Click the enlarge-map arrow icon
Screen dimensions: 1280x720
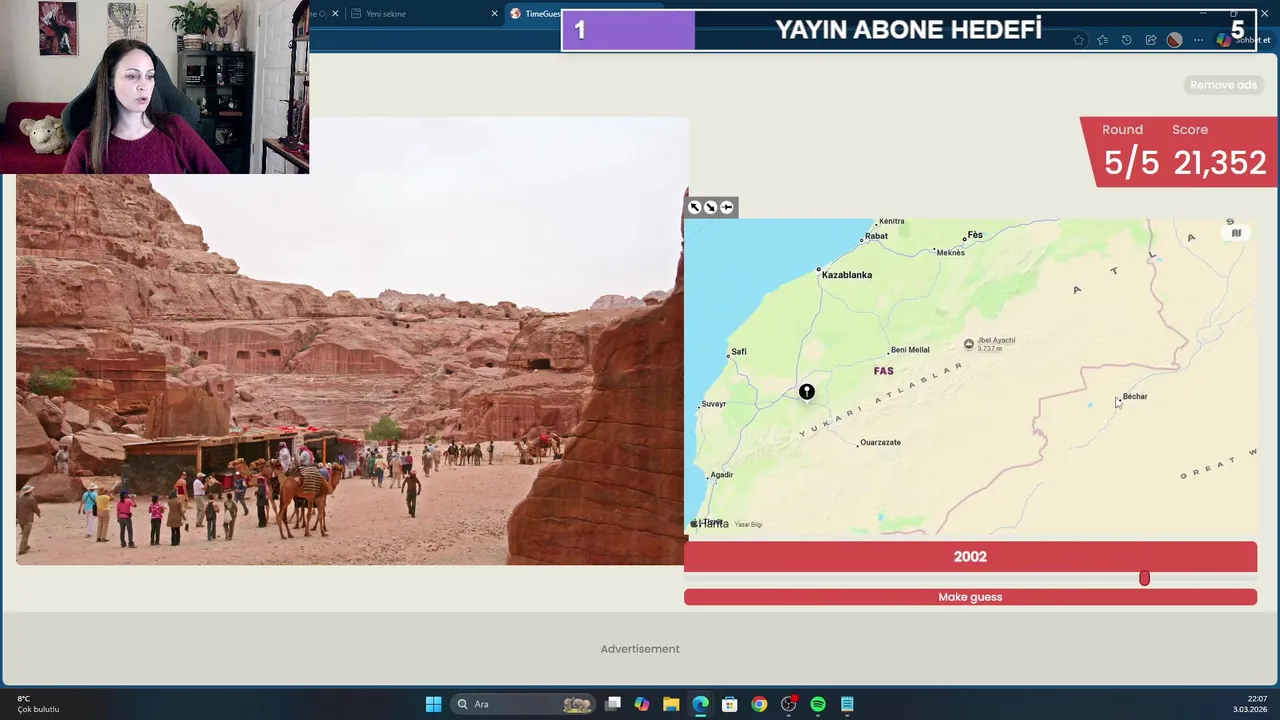[x=695, y=207]
